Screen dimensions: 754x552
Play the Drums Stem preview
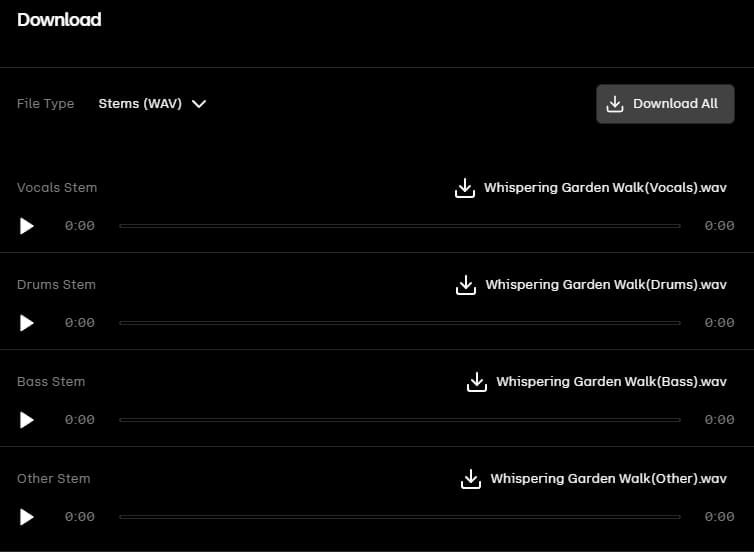point(27,323)
